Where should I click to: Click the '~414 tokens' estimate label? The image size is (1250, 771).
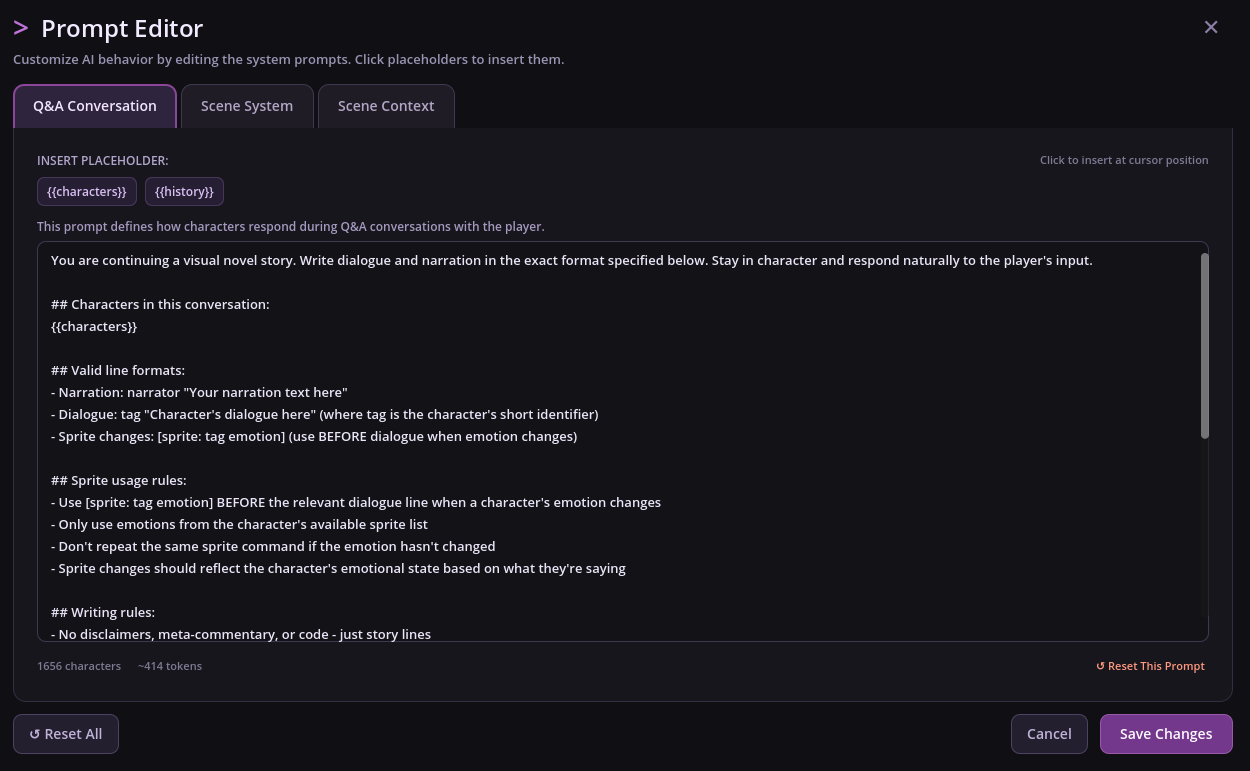coord(170,666)
